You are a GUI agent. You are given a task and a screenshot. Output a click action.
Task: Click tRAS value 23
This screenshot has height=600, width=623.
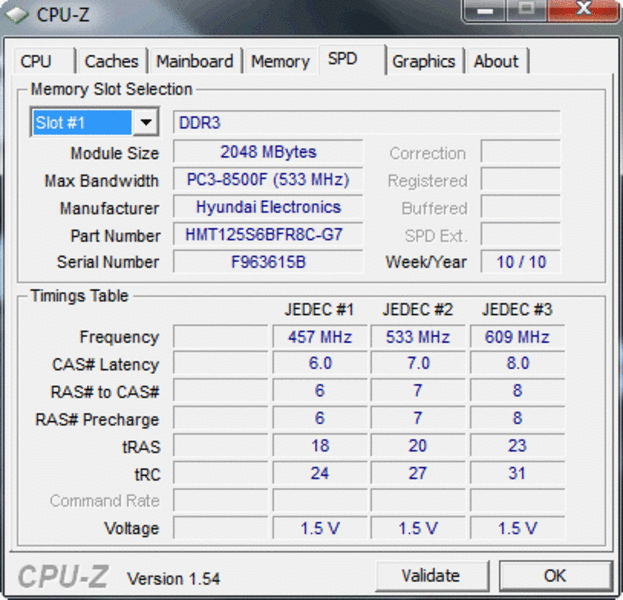tap(517, 445)
